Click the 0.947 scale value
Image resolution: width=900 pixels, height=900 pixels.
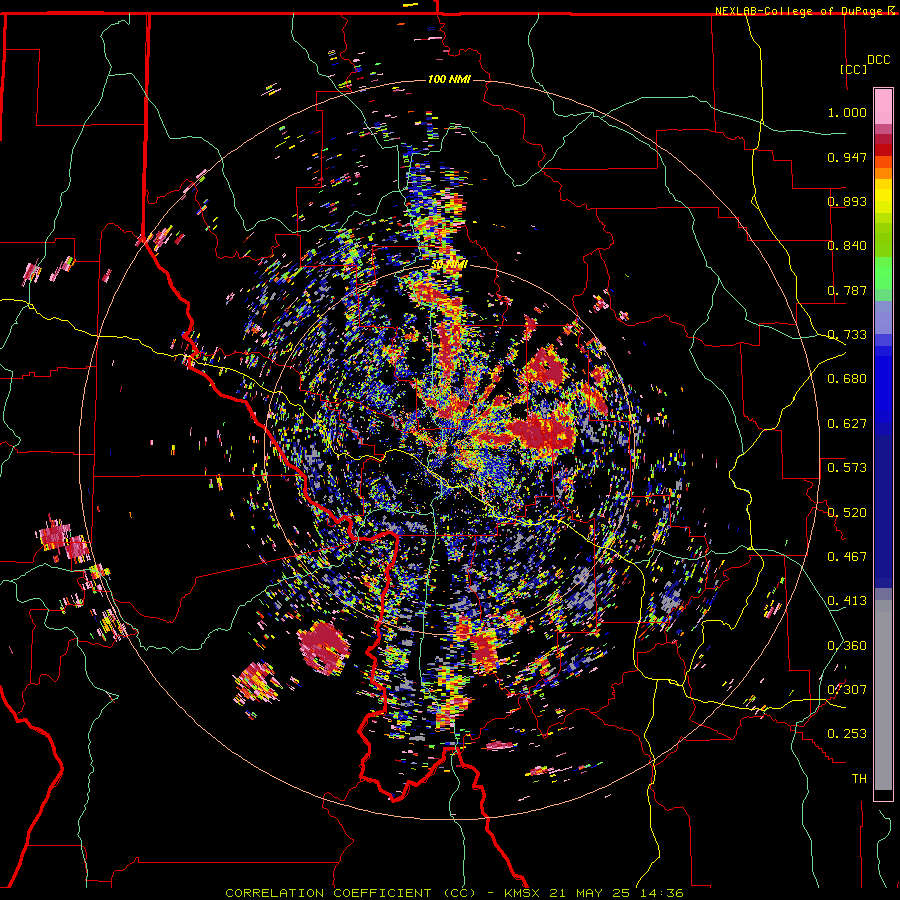point(847,157)
